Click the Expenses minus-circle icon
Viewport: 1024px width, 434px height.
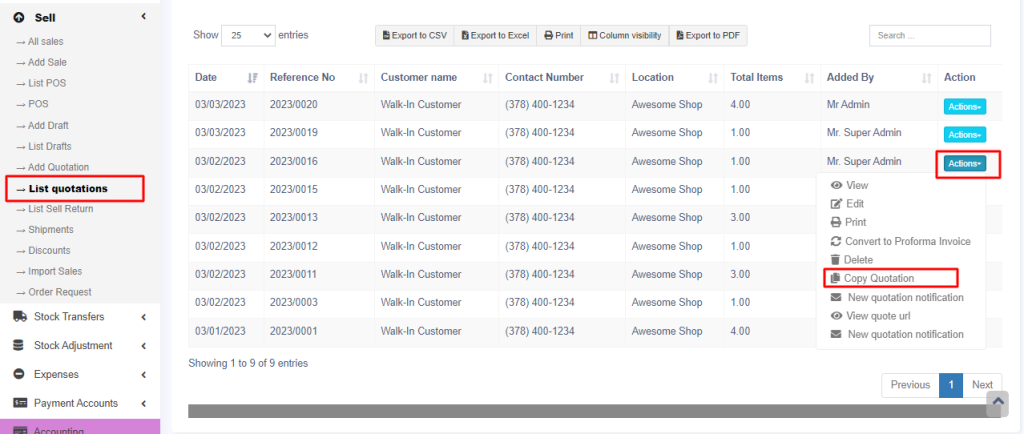[x=19, y=374]
